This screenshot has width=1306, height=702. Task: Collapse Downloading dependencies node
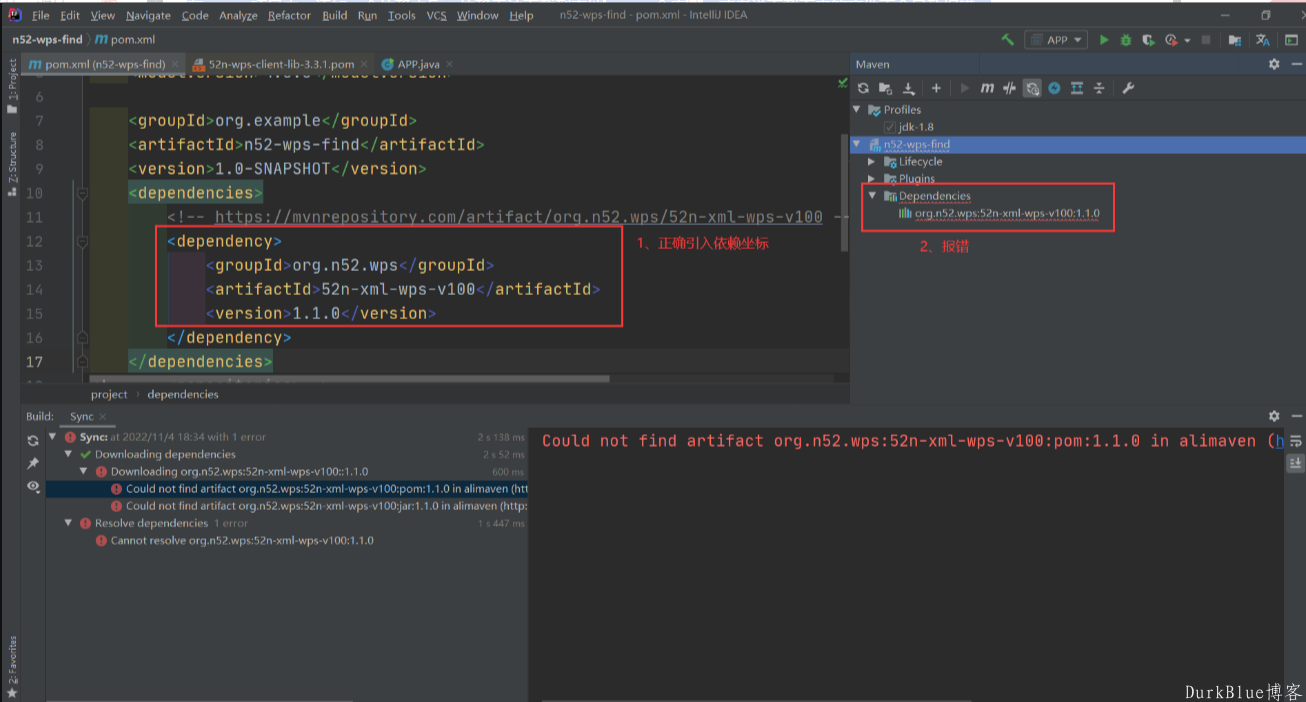coord(69,454)
